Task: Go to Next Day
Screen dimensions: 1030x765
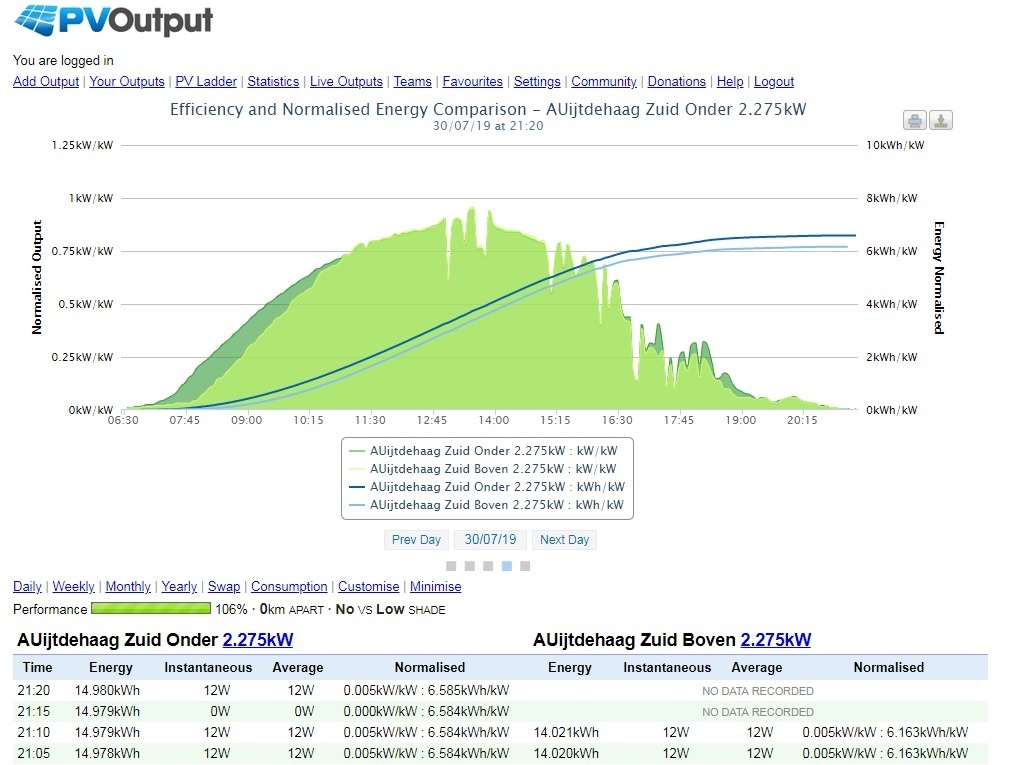Action: [564, 540]
